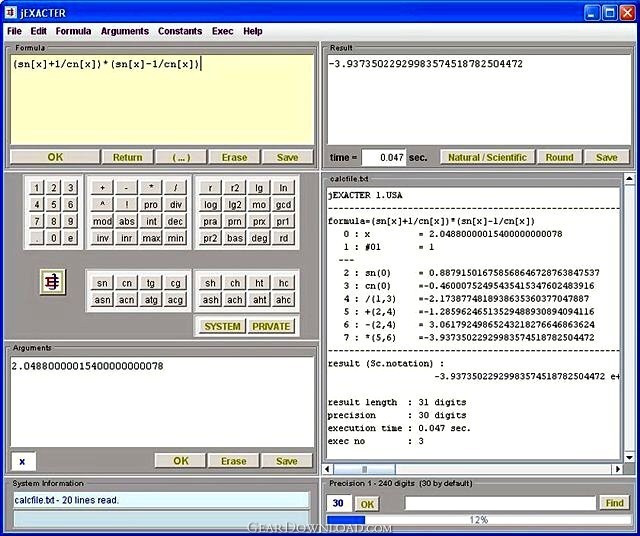The width and height of the screenshot is (640, 536).
Task: Toggle Natural / Scientific notation
Action: 487,157
